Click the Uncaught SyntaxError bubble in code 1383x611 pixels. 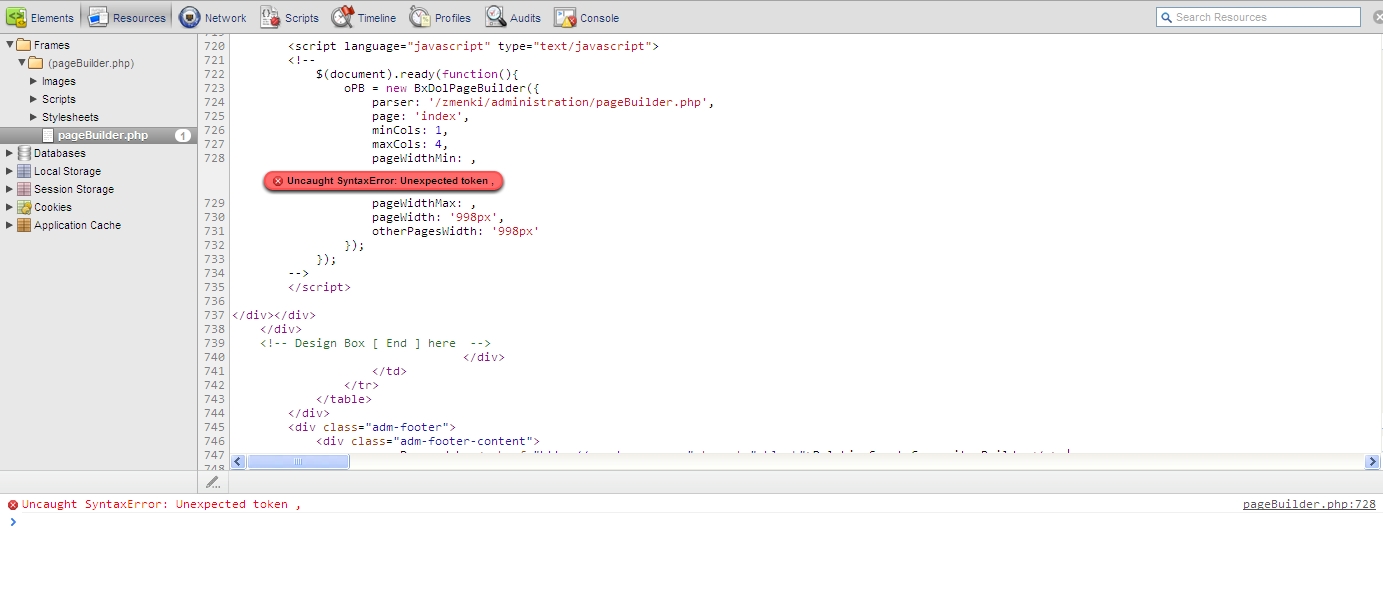[383, 181]
